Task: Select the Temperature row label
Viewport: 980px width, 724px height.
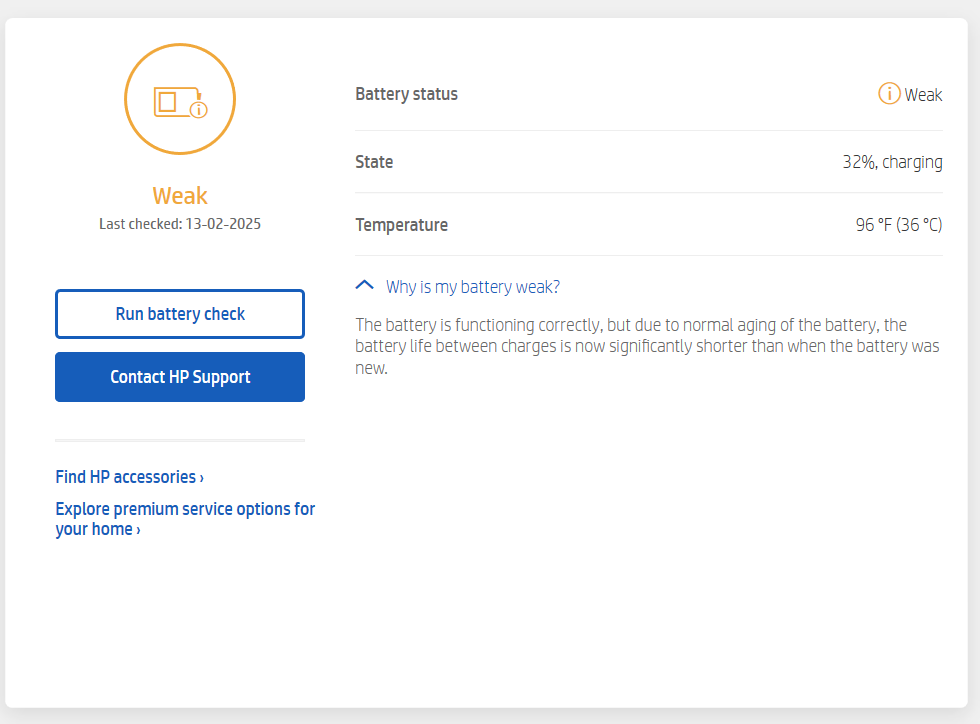Action: [x=401, y=225]
